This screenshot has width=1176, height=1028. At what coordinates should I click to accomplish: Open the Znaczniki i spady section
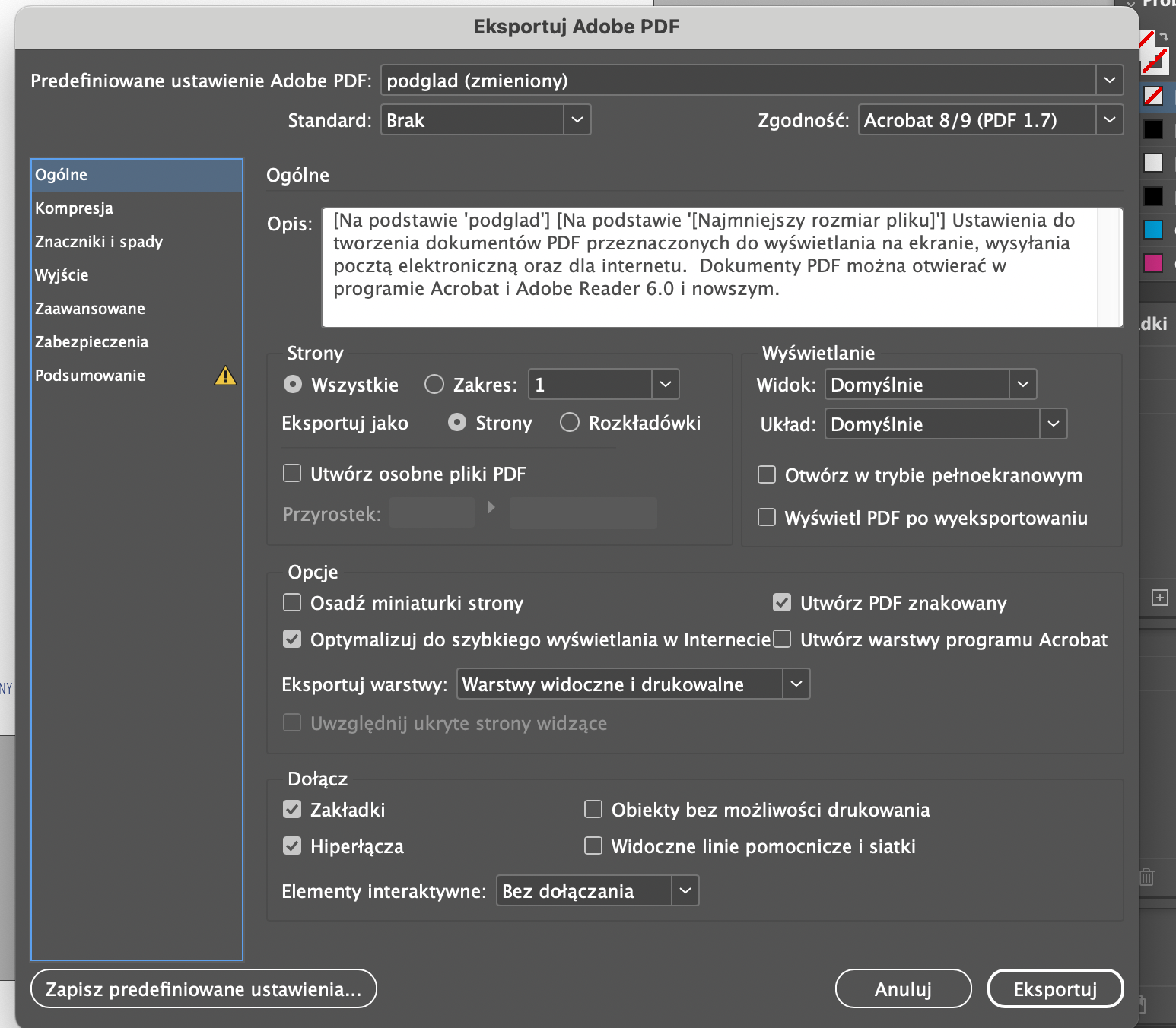tap(137, 242)
